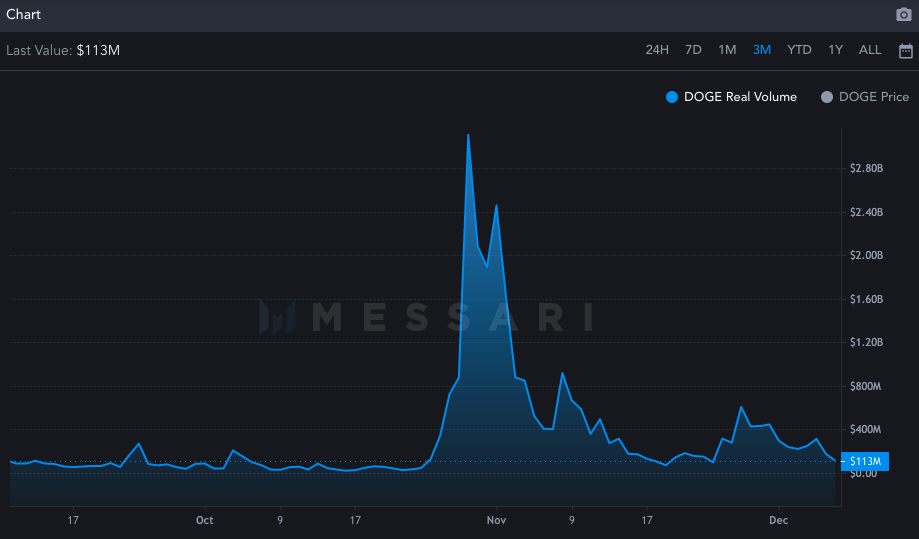
Task: Select the 7D time range
Action: [x=693, y=50]
